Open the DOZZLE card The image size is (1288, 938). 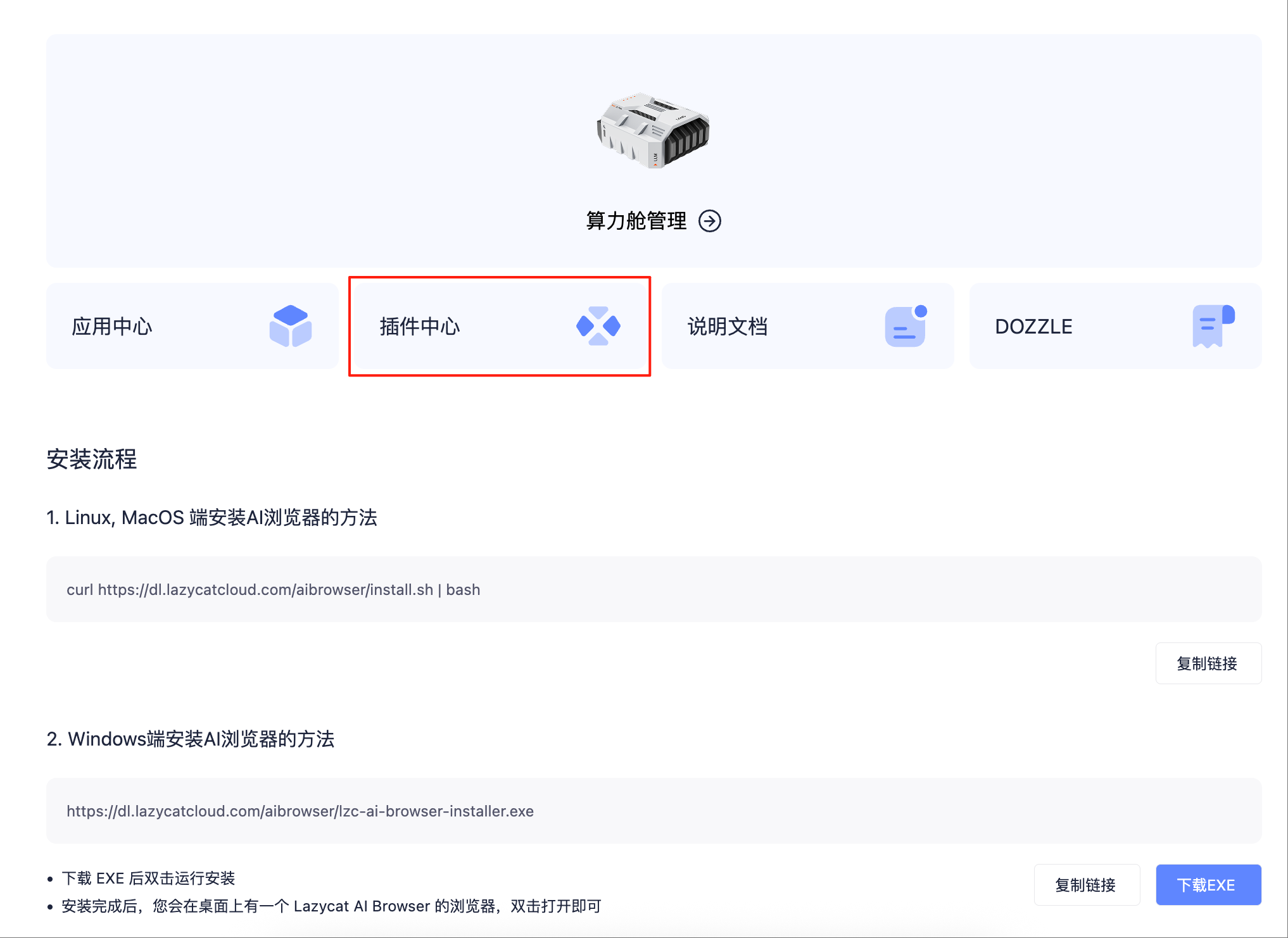click(x=1115, y=326)
